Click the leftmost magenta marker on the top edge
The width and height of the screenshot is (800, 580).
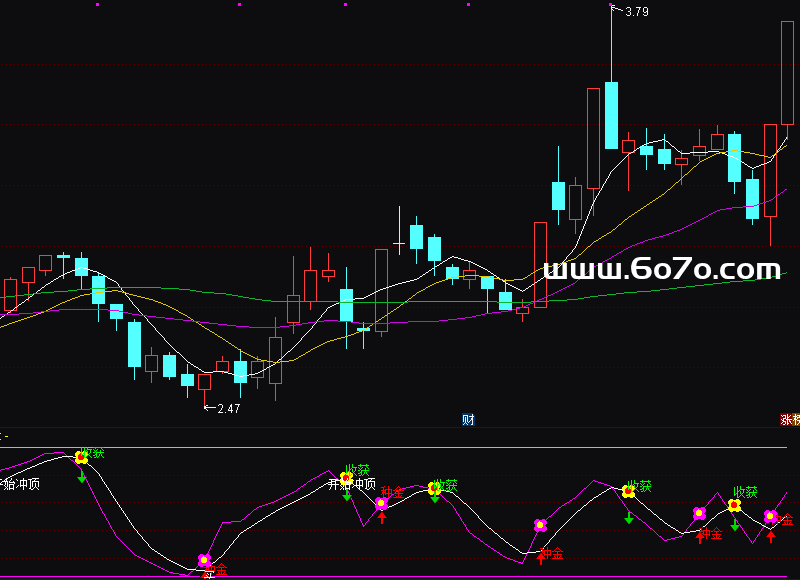(97, 4)
